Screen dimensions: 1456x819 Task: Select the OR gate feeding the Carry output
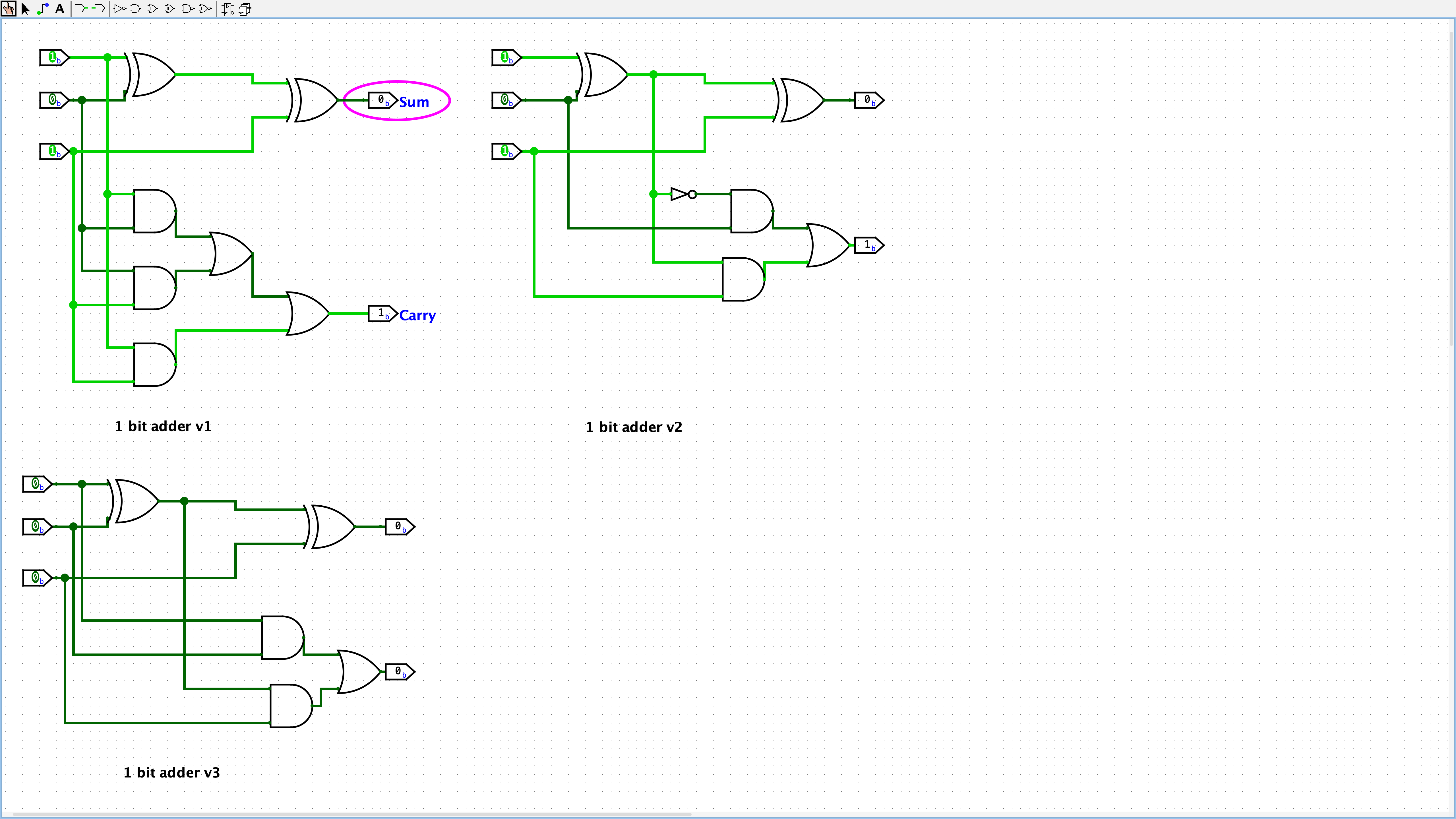point(308,313)
